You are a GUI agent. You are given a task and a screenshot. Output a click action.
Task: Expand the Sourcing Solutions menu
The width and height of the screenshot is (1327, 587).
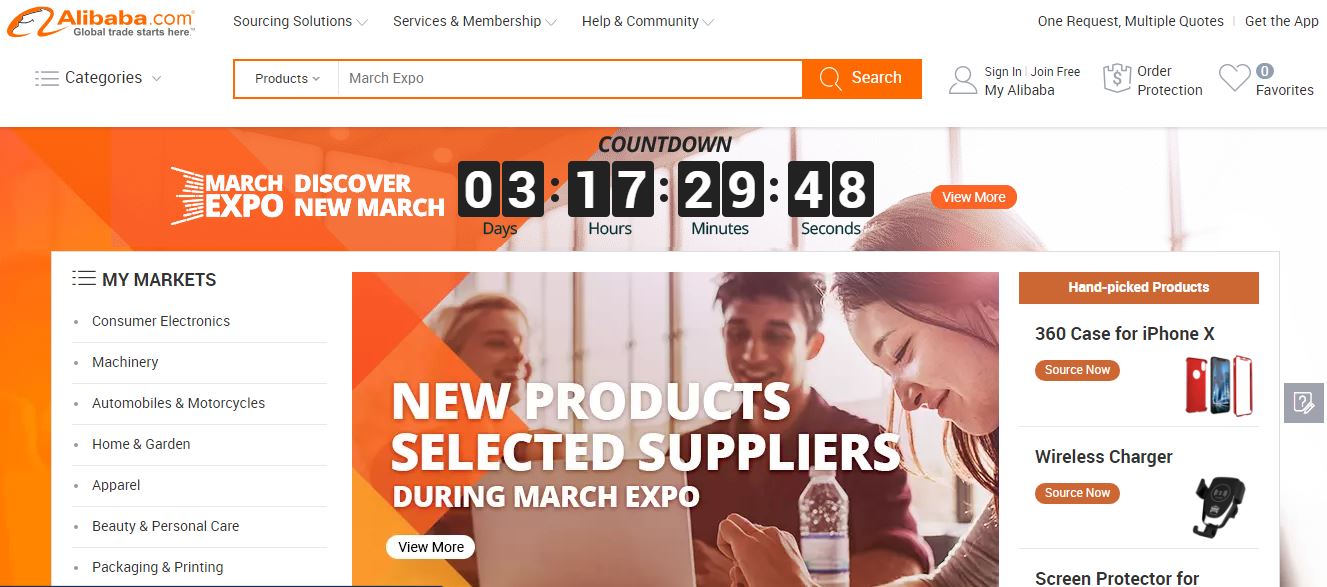point(300,21)
